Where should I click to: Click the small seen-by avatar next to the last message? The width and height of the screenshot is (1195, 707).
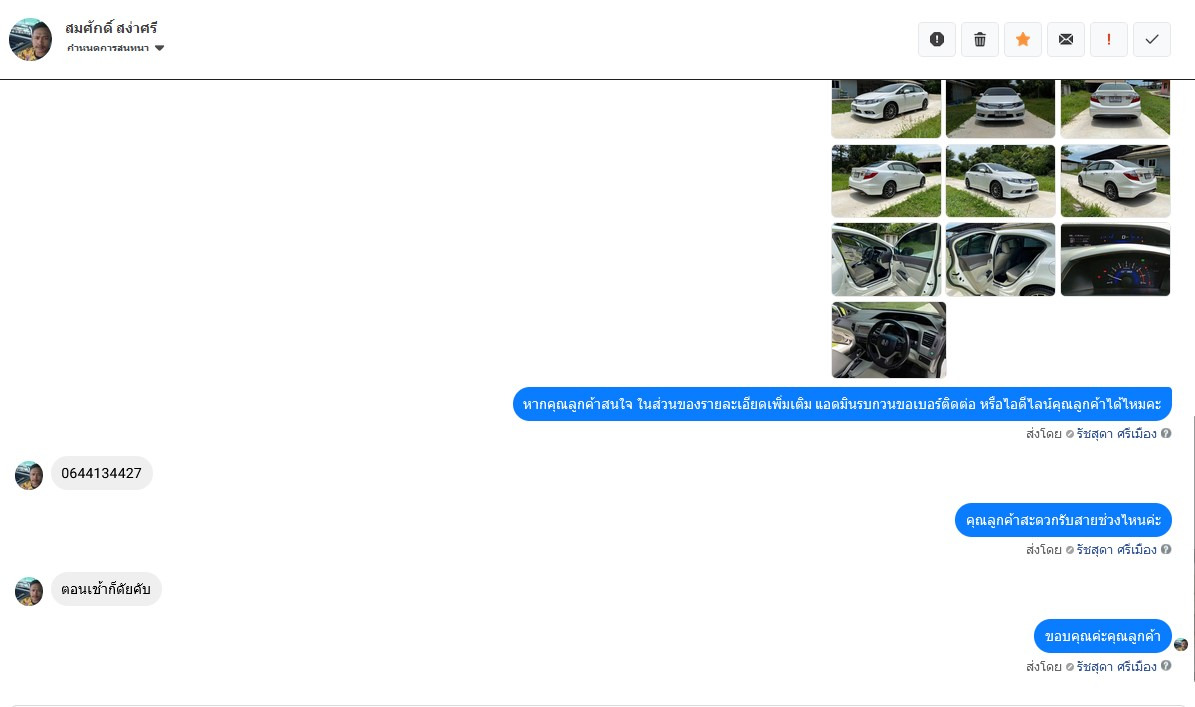click(x=1181, y=645)
